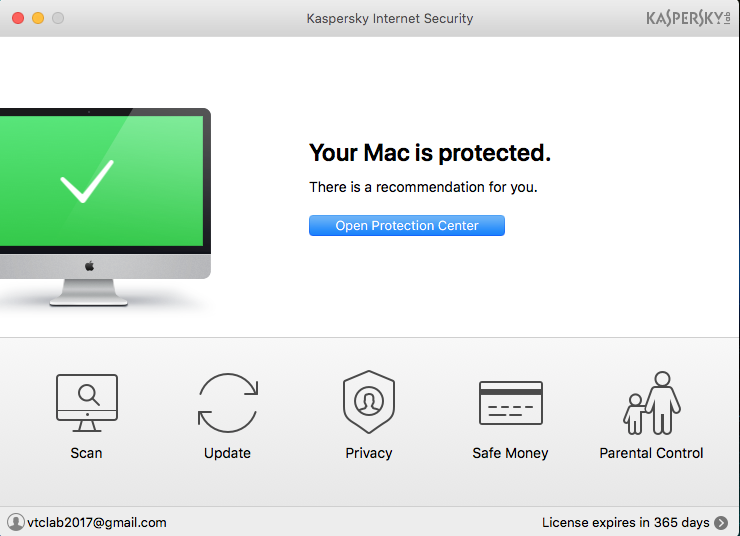Click the recommendation message text

click(423, 187)
